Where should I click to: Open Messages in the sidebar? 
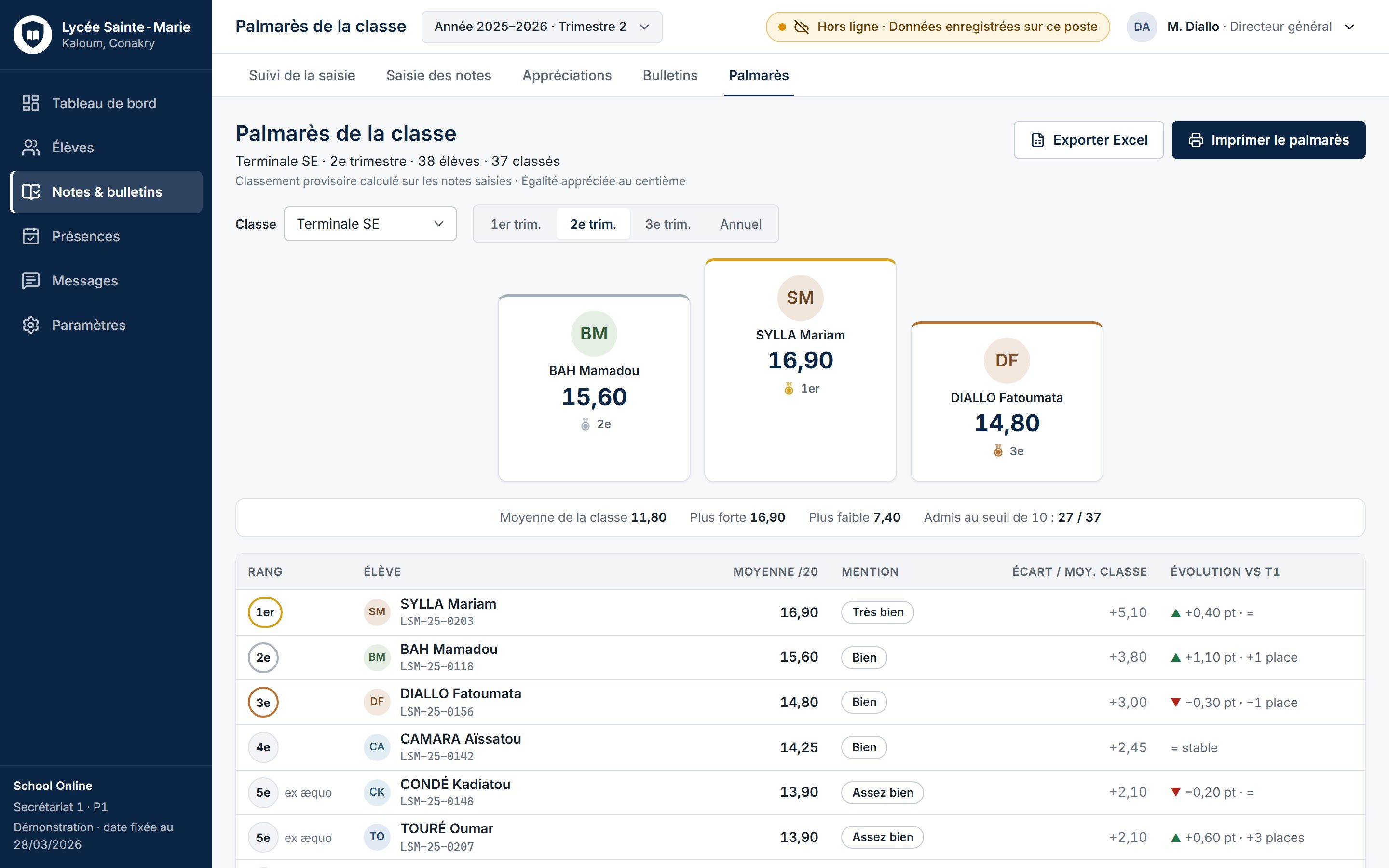(x=106, y=281)
